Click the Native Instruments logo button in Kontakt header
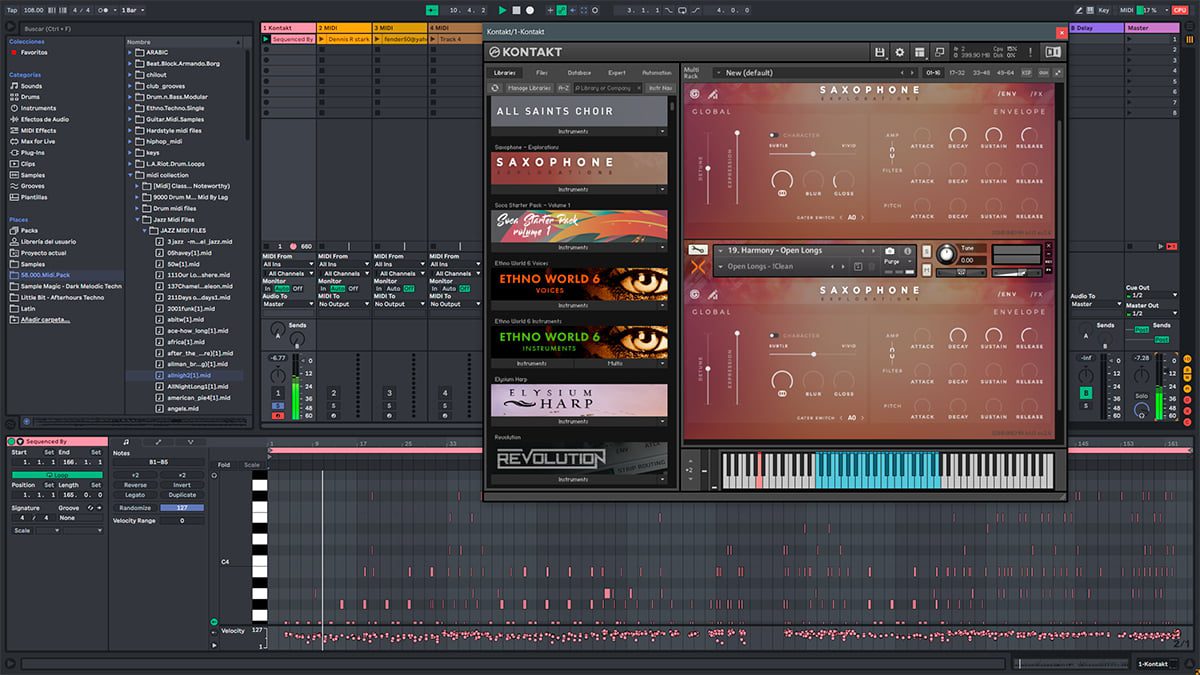 (1052, 52)
